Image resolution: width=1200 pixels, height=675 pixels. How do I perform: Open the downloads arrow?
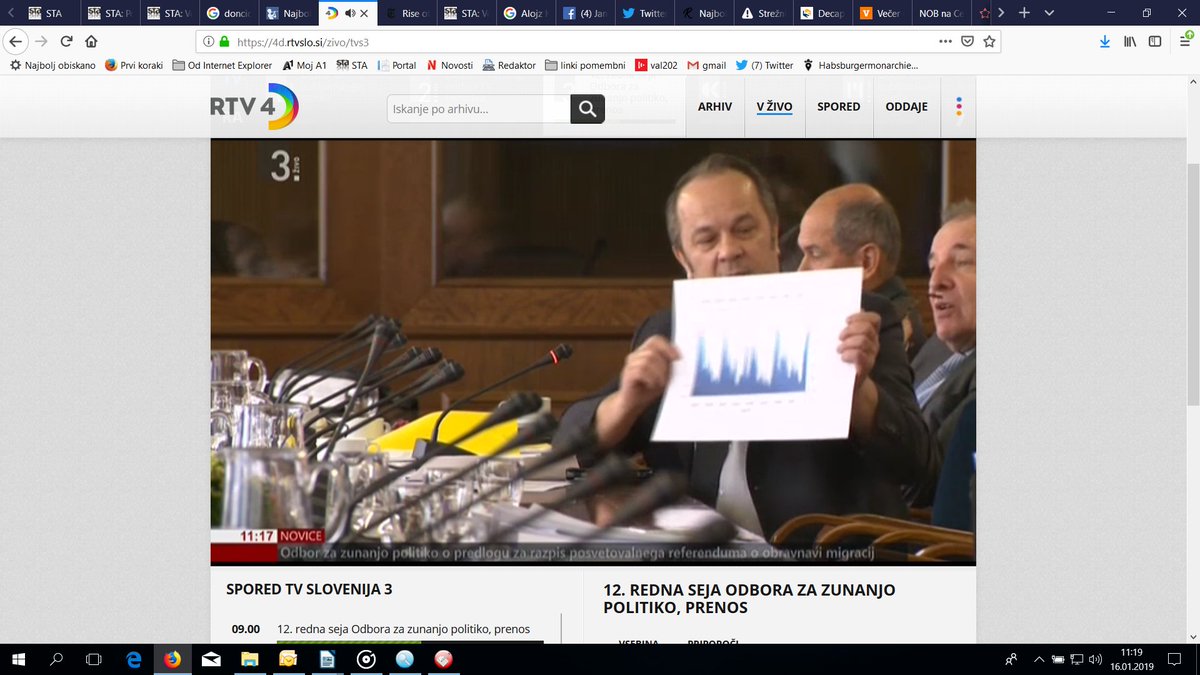[1104, 41]
